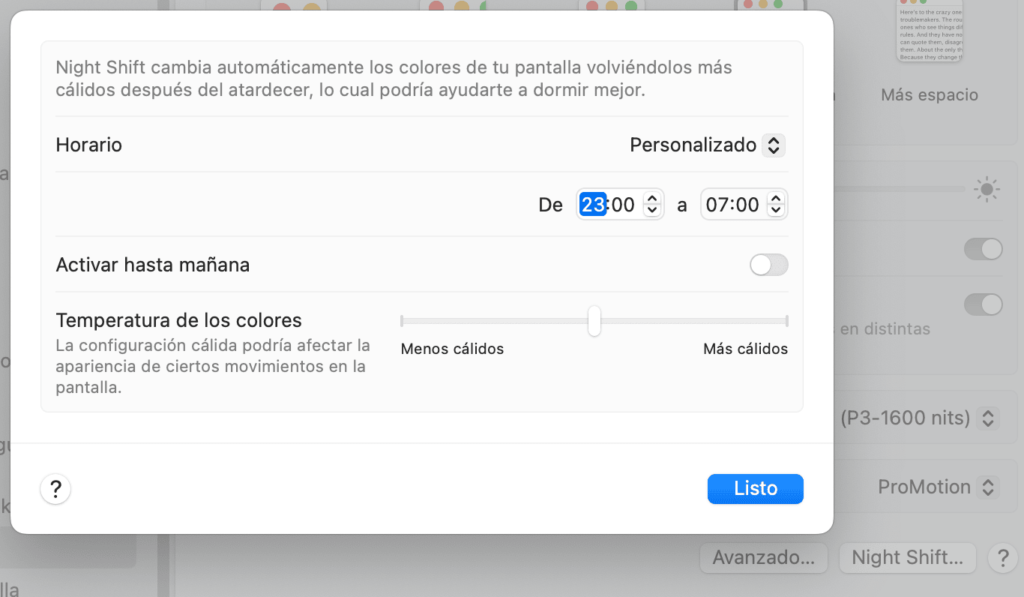
Task: Select the 07:00 end time field
Action: [734, 204]
